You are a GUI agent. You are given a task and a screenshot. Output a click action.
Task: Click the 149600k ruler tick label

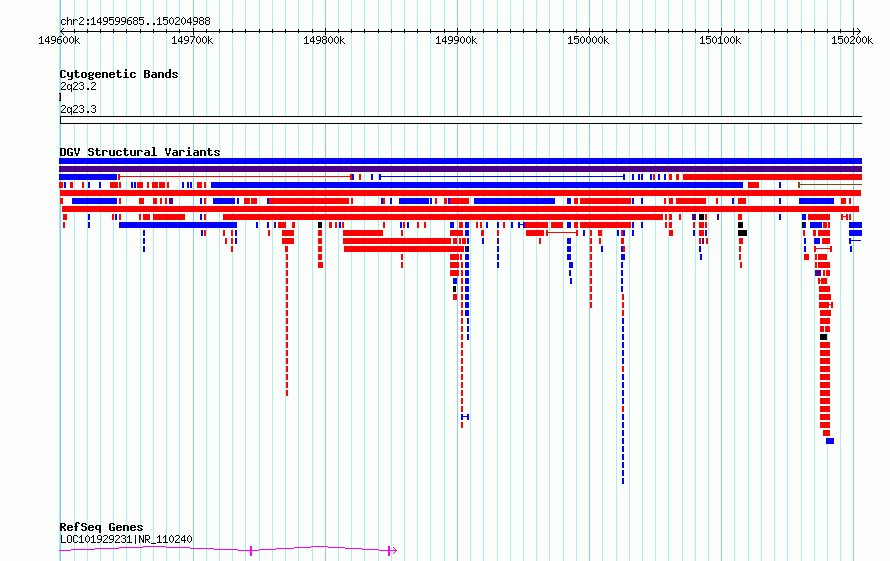tap(59, 40)
